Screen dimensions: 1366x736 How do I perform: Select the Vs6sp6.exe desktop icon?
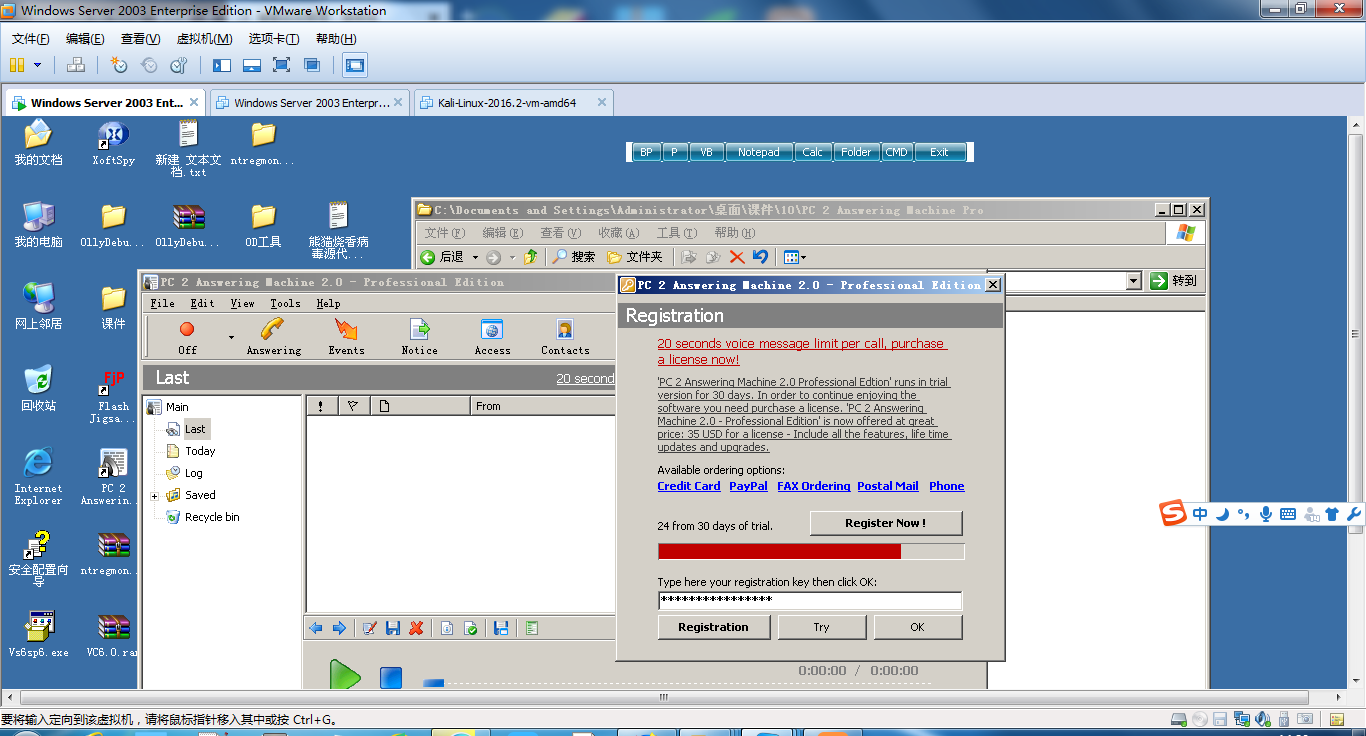click(x=38, y=634)
